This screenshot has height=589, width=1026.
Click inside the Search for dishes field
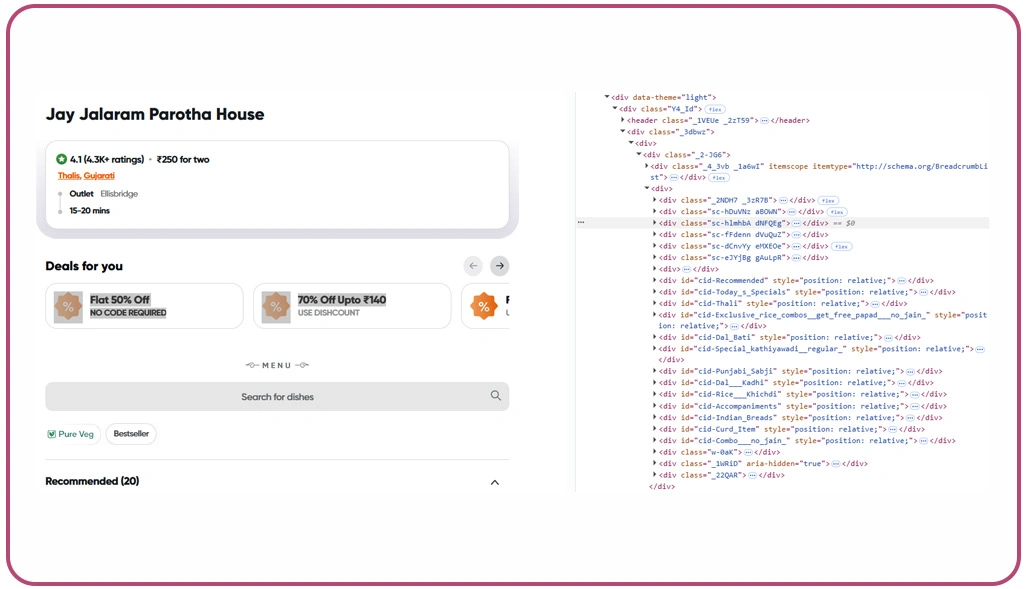277,397
